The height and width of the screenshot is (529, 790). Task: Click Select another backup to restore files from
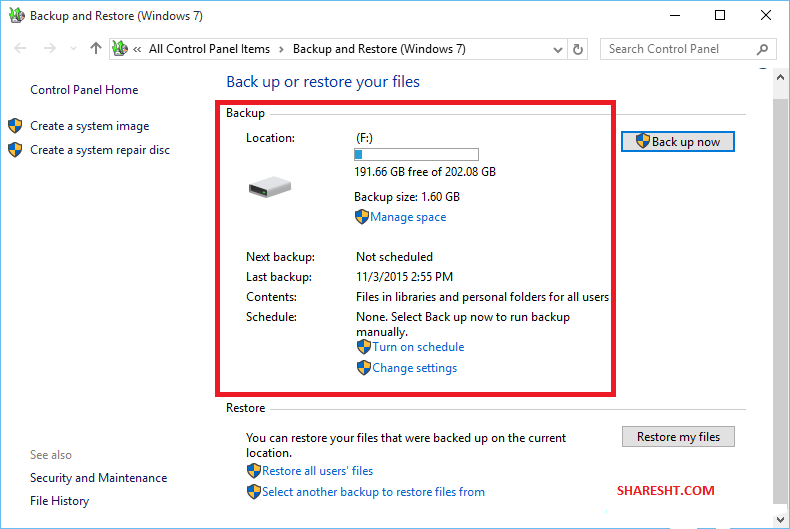tap(373, 492)
